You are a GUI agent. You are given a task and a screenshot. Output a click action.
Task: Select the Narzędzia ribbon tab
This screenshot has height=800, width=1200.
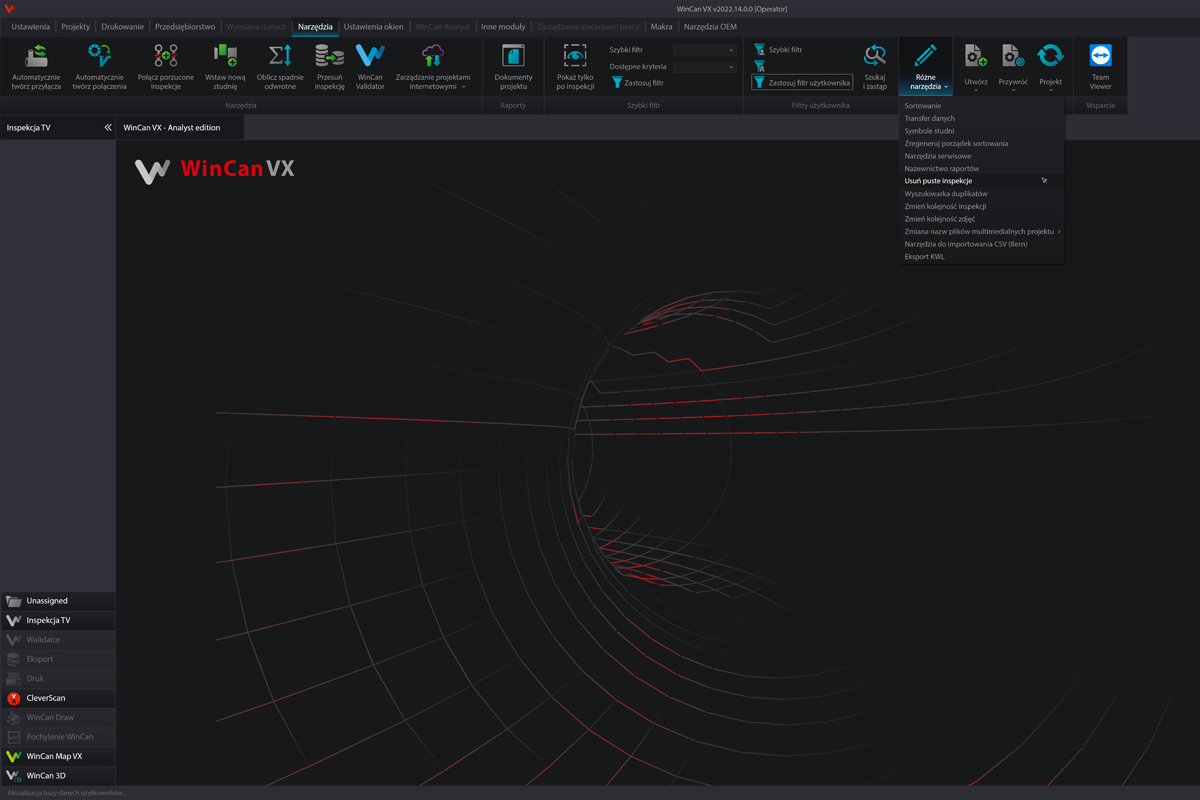pyautogui.click(x=315, y=27)
